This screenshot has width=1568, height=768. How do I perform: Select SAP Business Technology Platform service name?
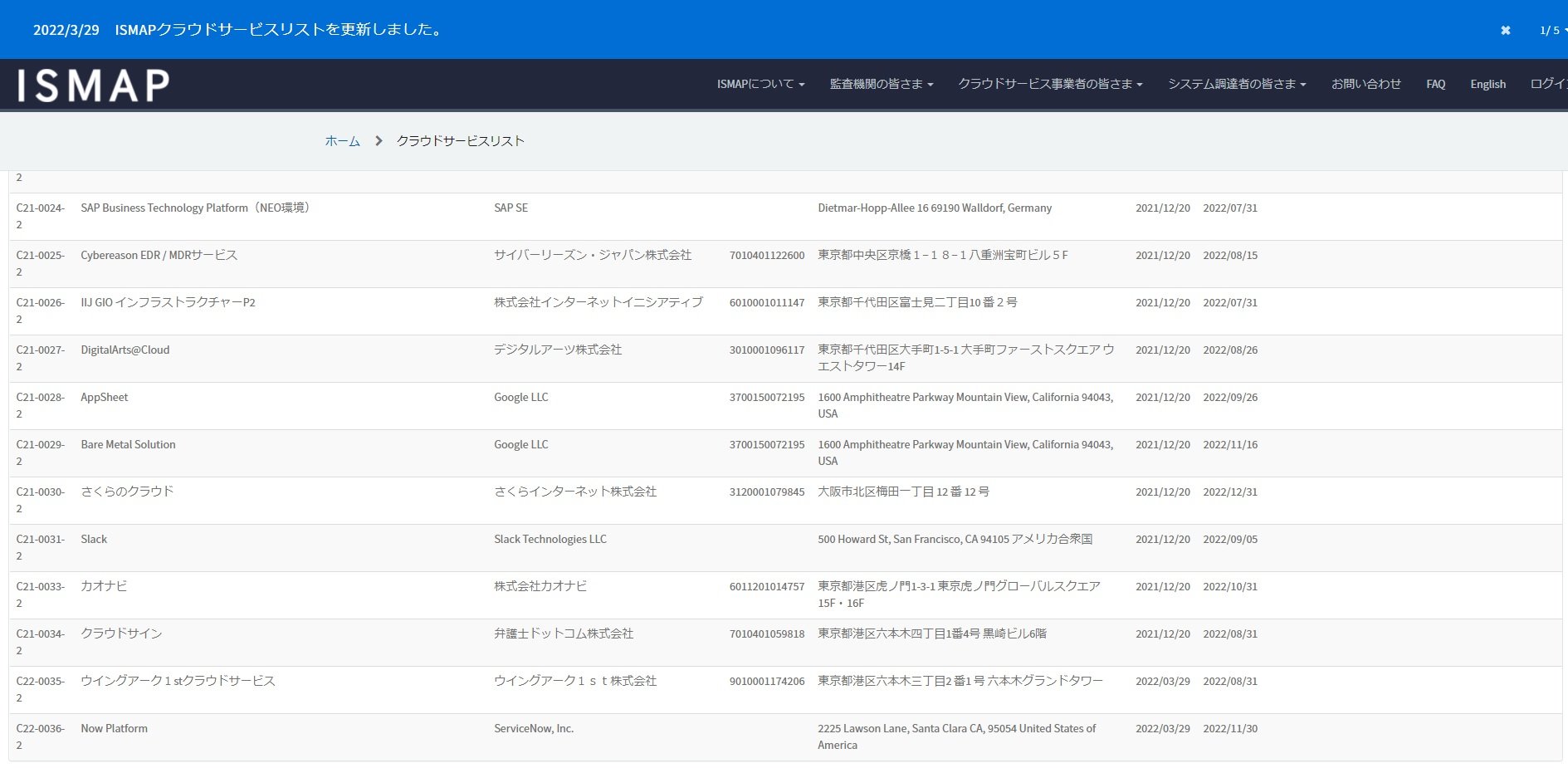click(198, 208)
